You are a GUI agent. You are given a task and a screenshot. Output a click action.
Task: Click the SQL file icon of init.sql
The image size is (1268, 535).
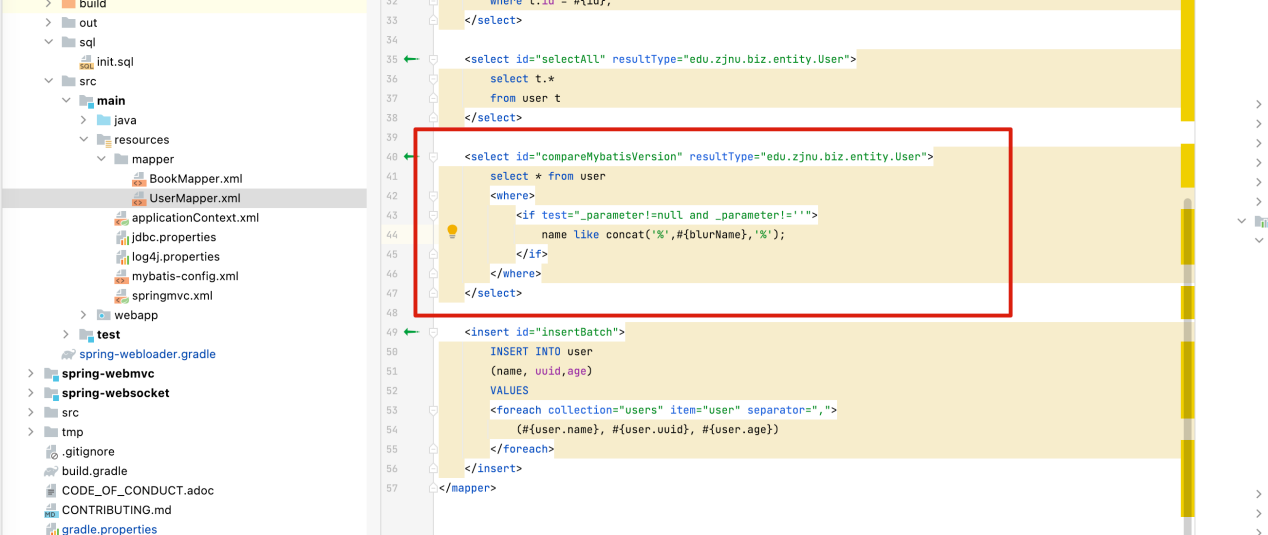tap(86, 62)
